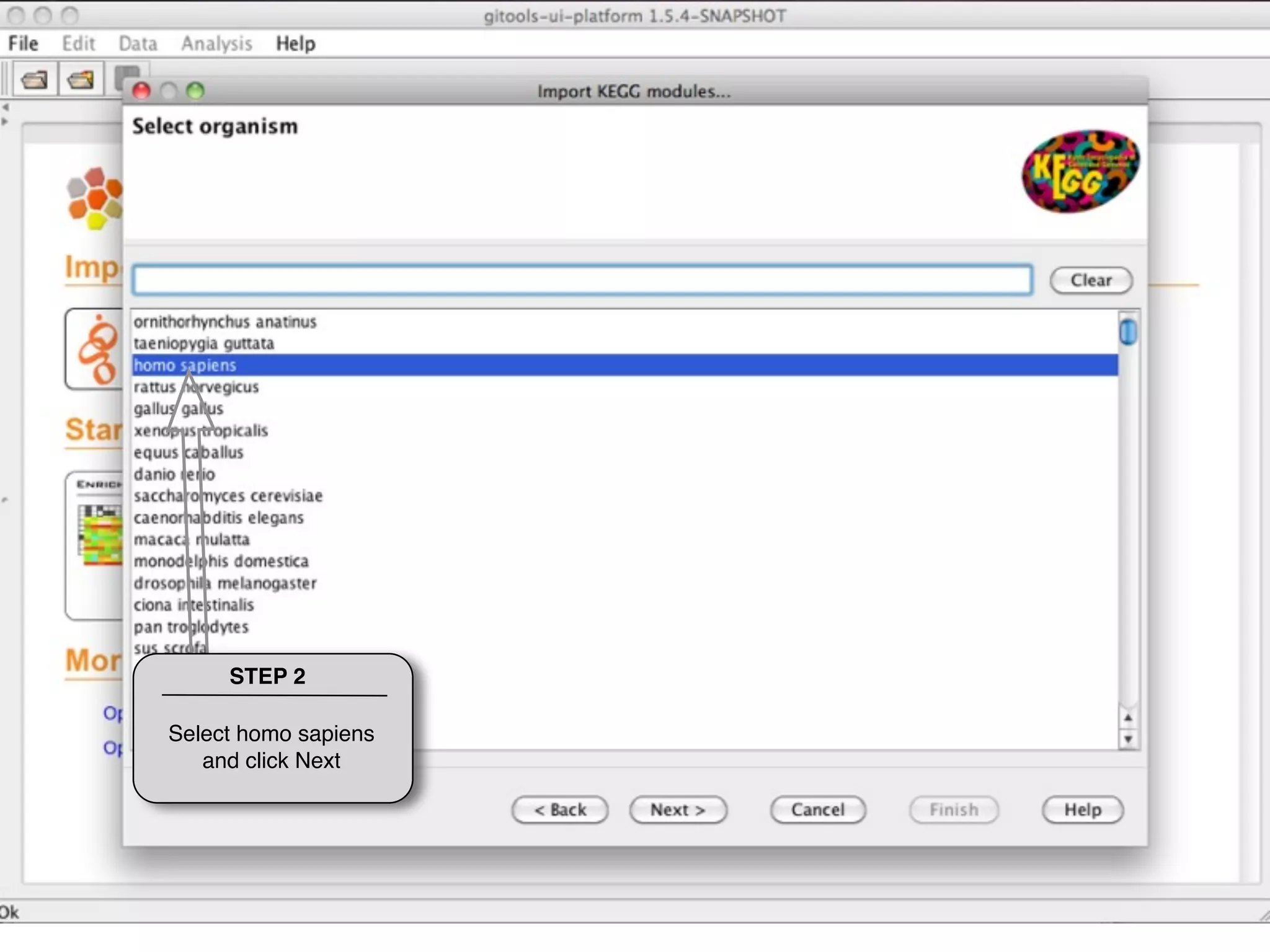Viewport: 1270px width, 952px height.
Task: Click the second open-folder toolbar icon
Action: 81,79
